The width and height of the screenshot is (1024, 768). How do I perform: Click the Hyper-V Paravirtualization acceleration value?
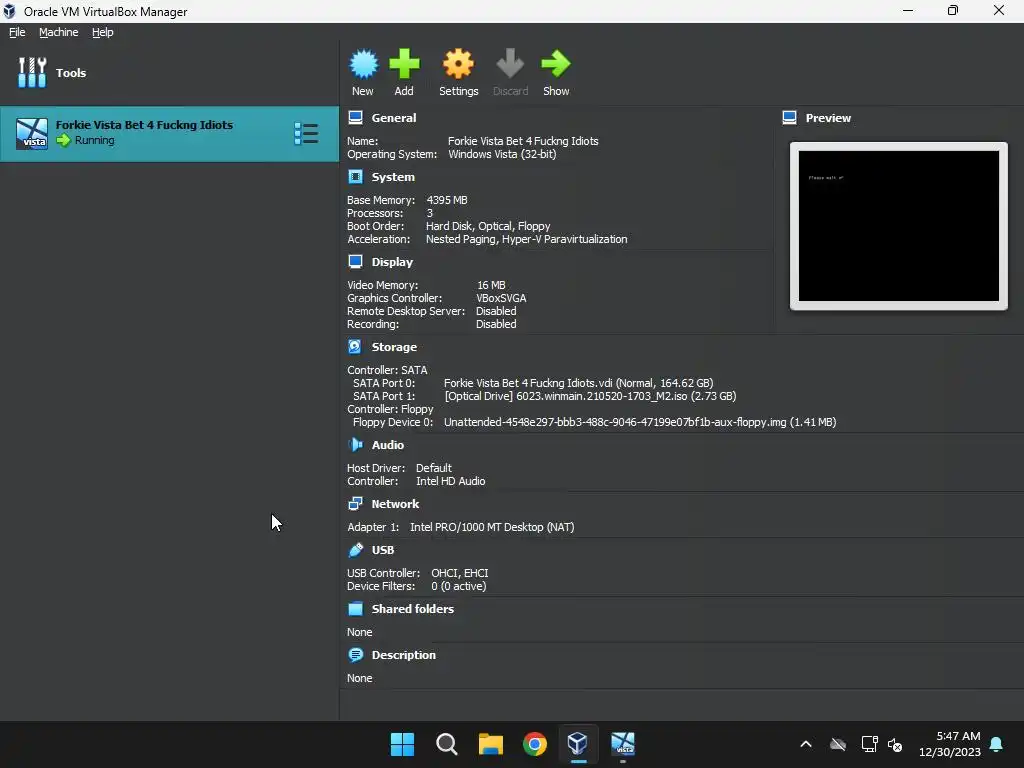click(565, 239)
